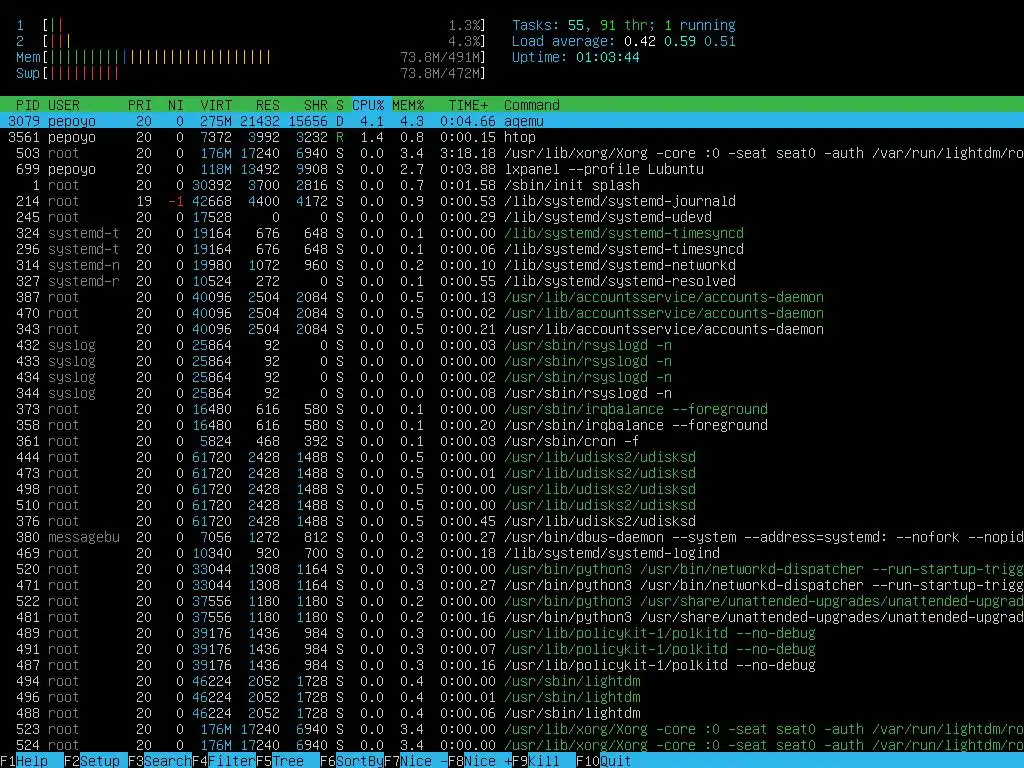Screen dimensions: 1024x768
Task: Click the Swp usage meter bar
Action: [251, 73]
